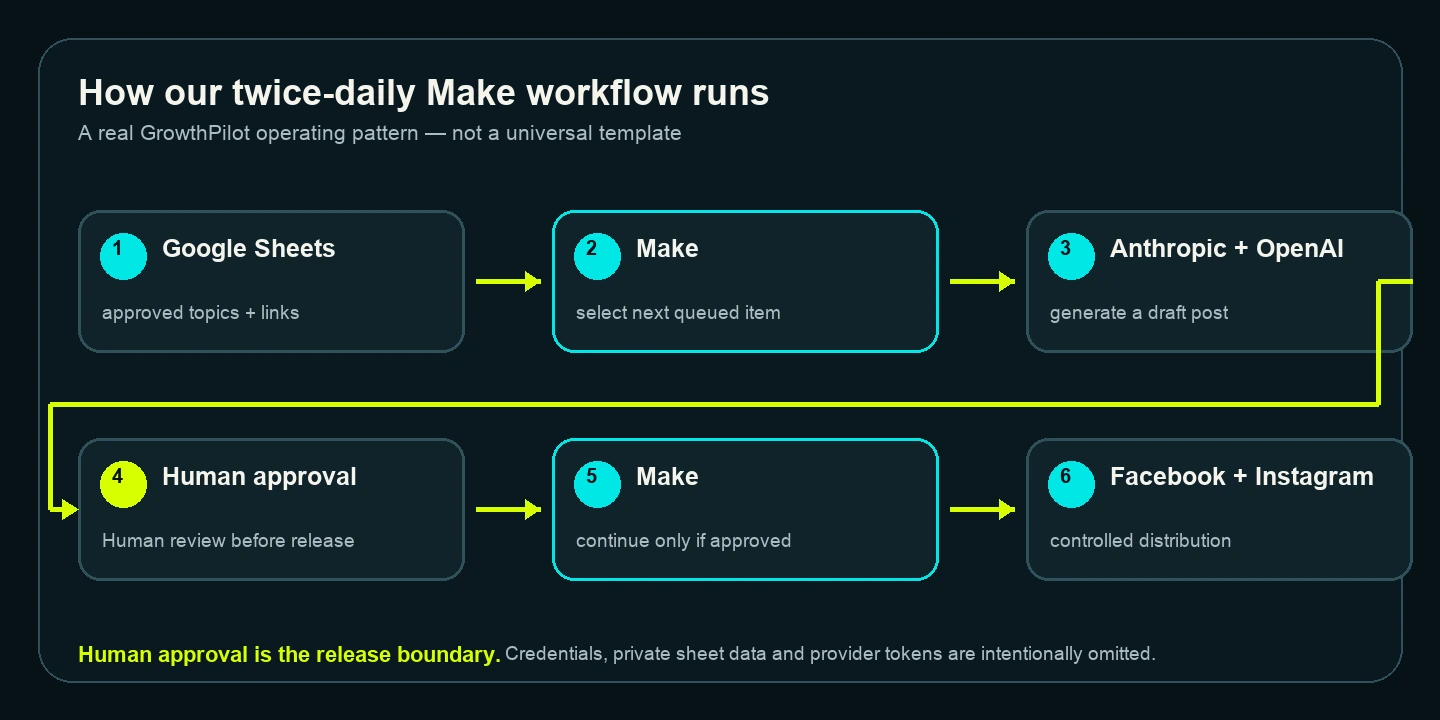This screenshot has width=1440, height=720.
Task: Click the yellow step 4 badge beside Human approval
Action: point(124,484)
